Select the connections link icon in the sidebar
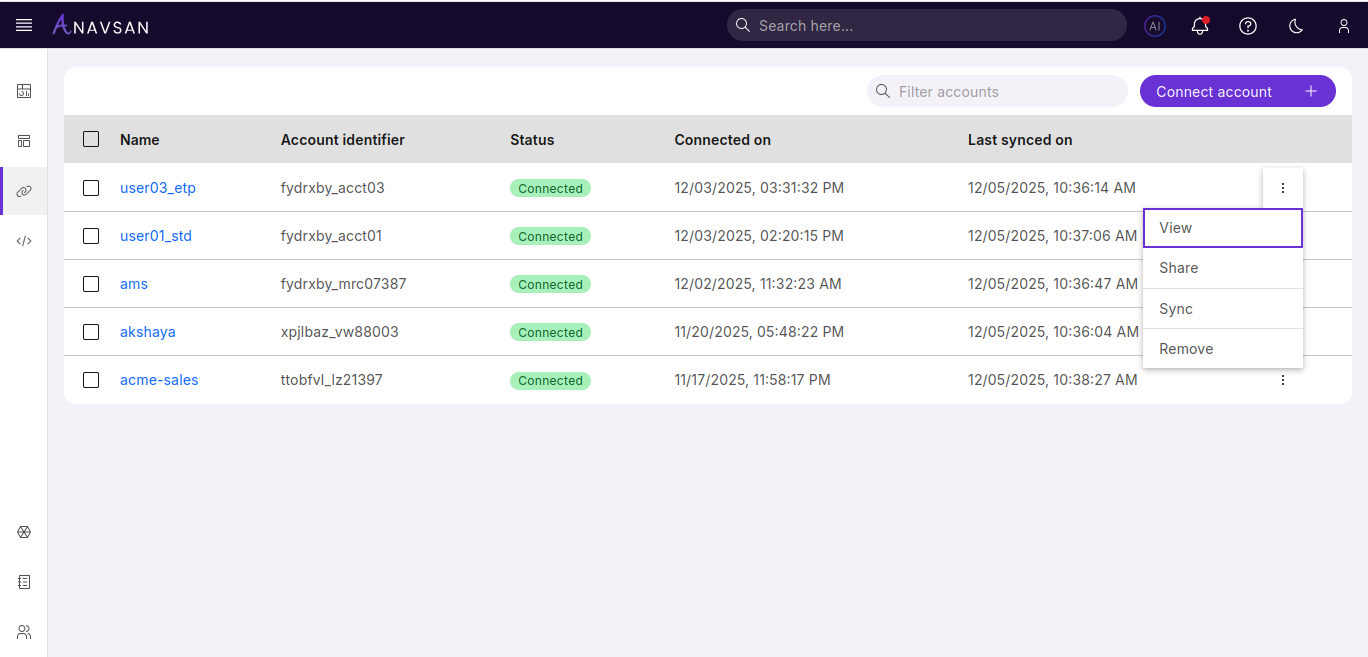 click(x=23, y=190)
